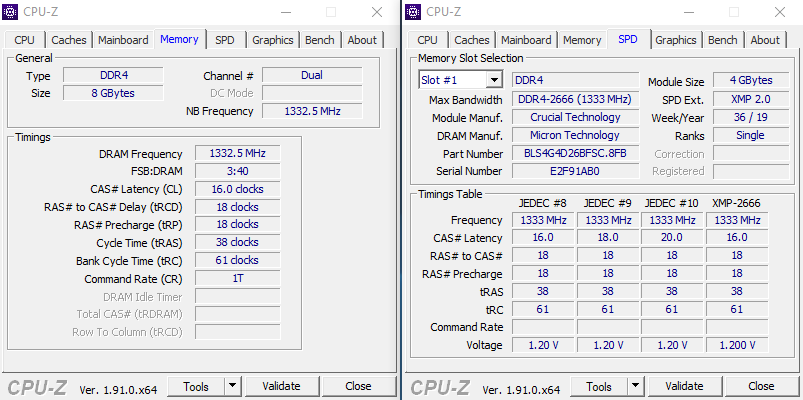Click Tools button in right window
Screen dimensions: 803x400
coord(599,386)
